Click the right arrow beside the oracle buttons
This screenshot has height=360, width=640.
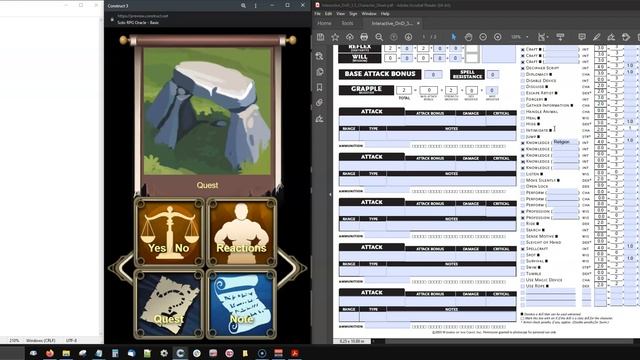click(292, 268)
